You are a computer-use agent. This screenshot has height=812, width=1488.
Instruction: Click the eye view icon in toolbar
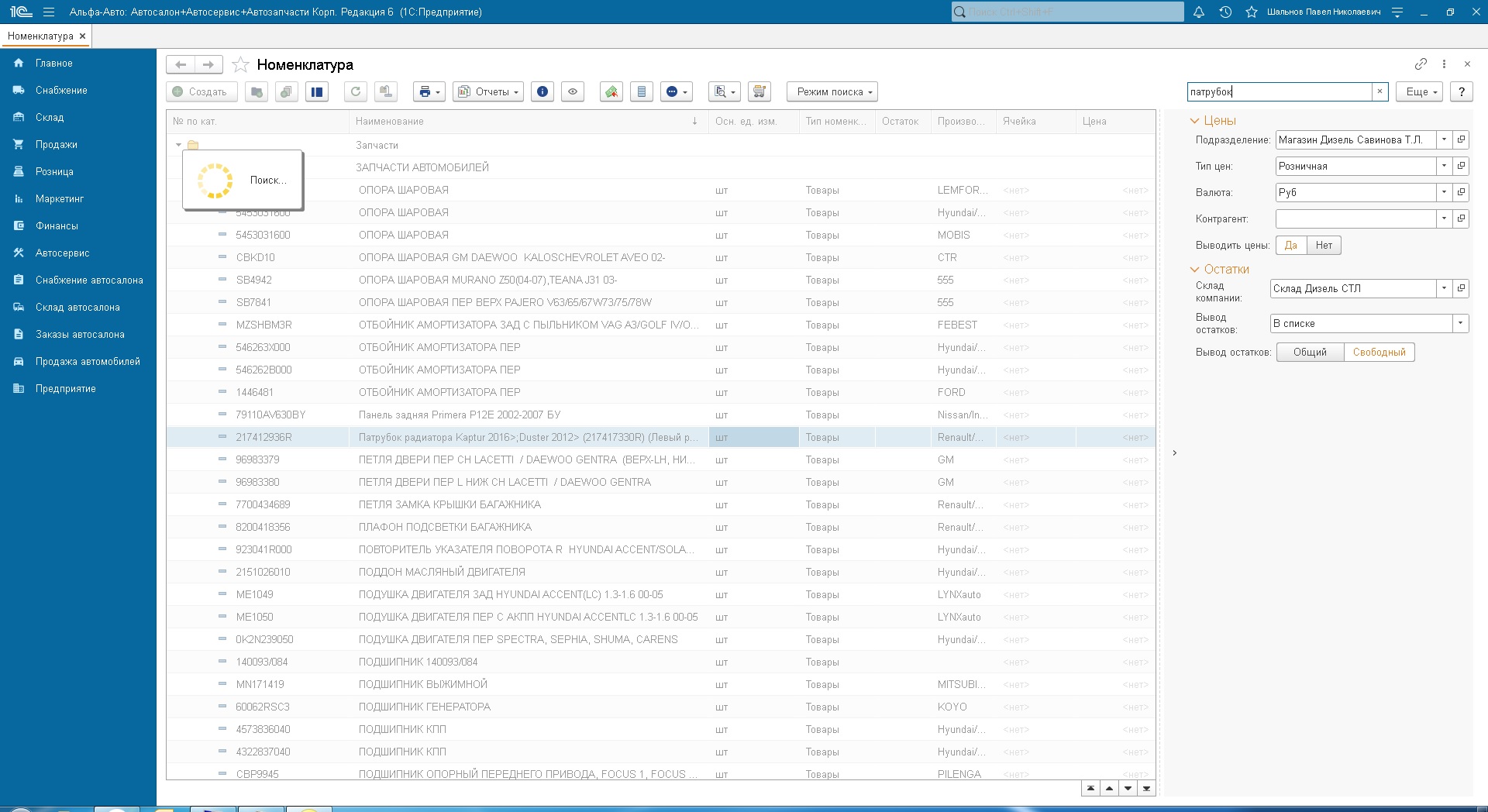(x=573, y=91)
